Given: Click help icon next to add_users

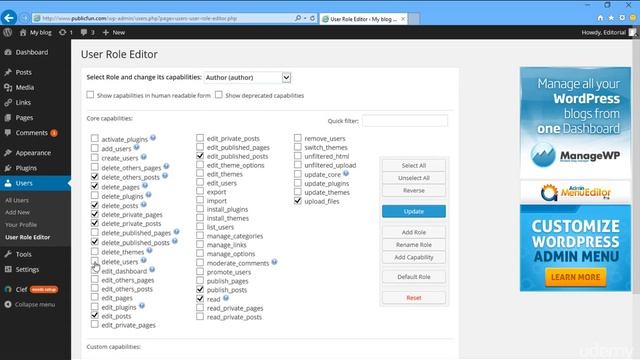Looking at the screenshot, I should pyautogui.click(x=136, y=147).
